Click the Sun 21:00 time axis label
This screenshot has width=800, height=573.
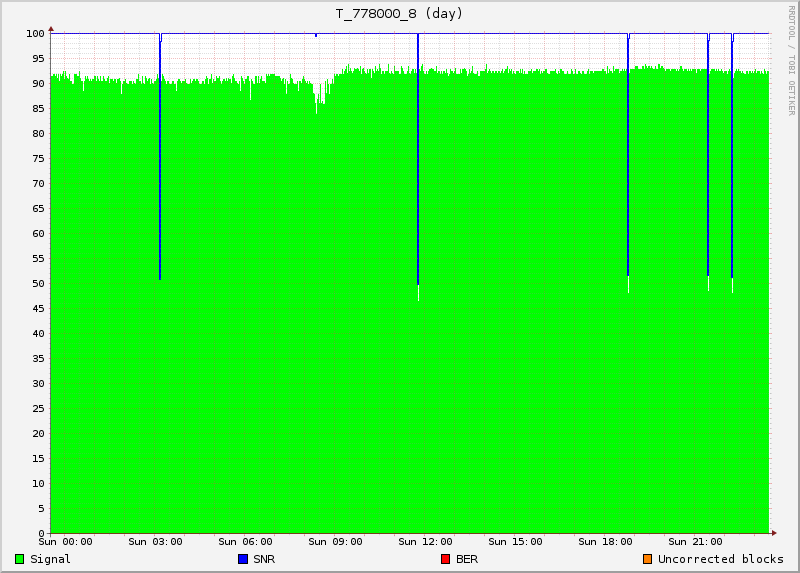pos(695,542)
